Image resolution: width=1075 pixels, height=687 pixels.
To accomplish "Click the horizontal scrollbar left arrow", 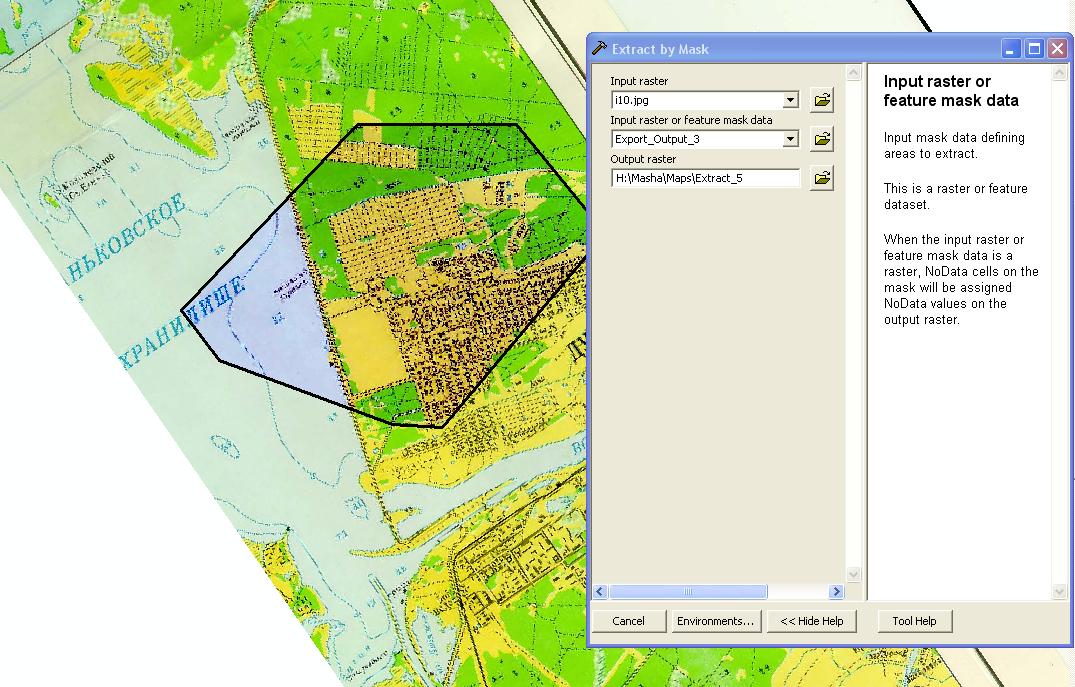I will (x=601, y=592).
